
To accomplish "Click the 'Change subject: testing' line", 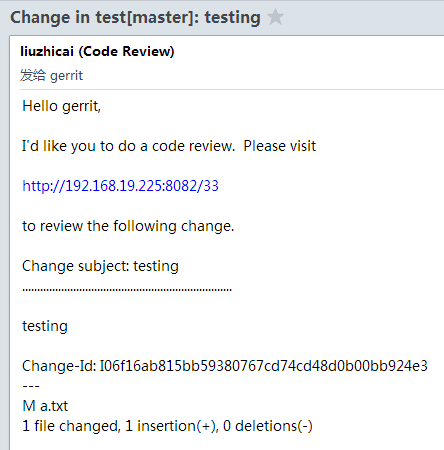I will pyautogui.click(x=100, y=266).
